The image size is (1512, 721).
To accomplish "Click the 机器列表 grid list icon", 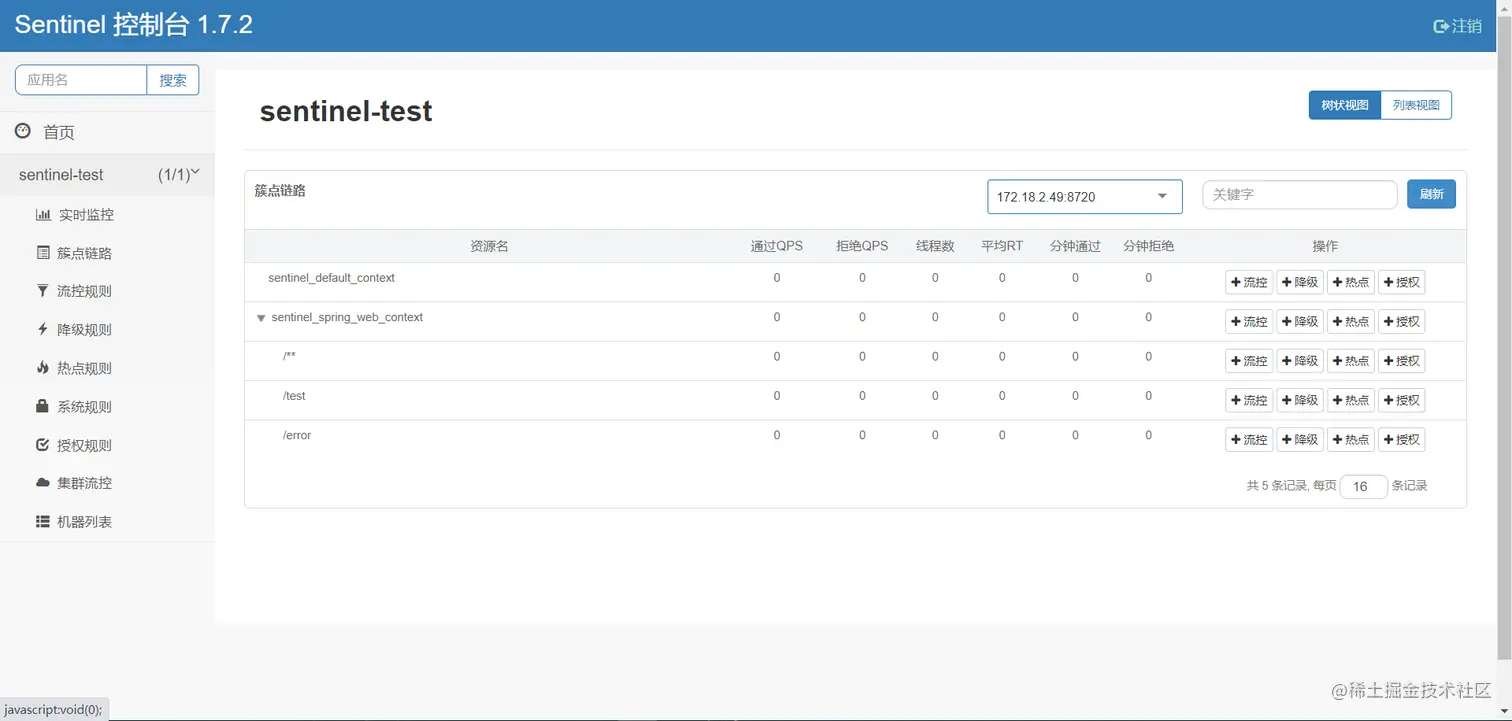I will (x=43, y=522).
